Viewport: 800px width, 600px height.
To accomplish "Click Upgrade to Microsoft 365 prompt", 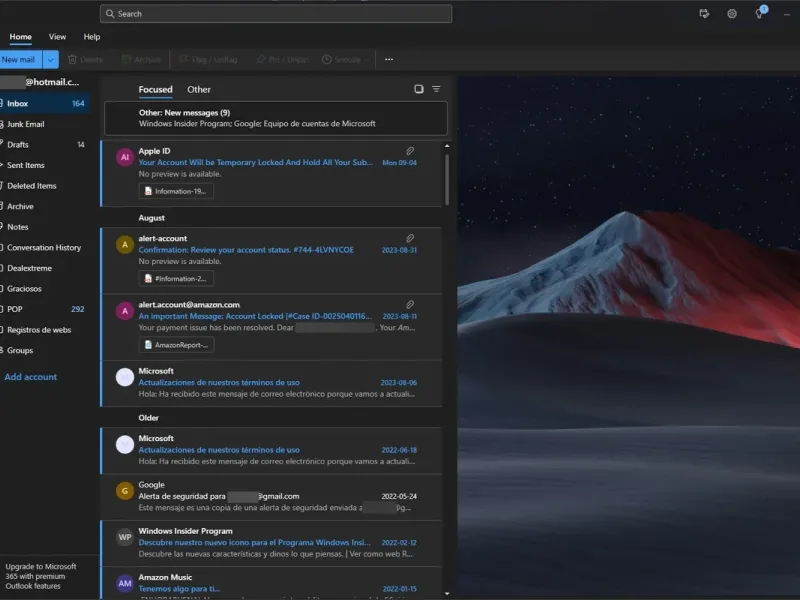I will tap(41, 576).
